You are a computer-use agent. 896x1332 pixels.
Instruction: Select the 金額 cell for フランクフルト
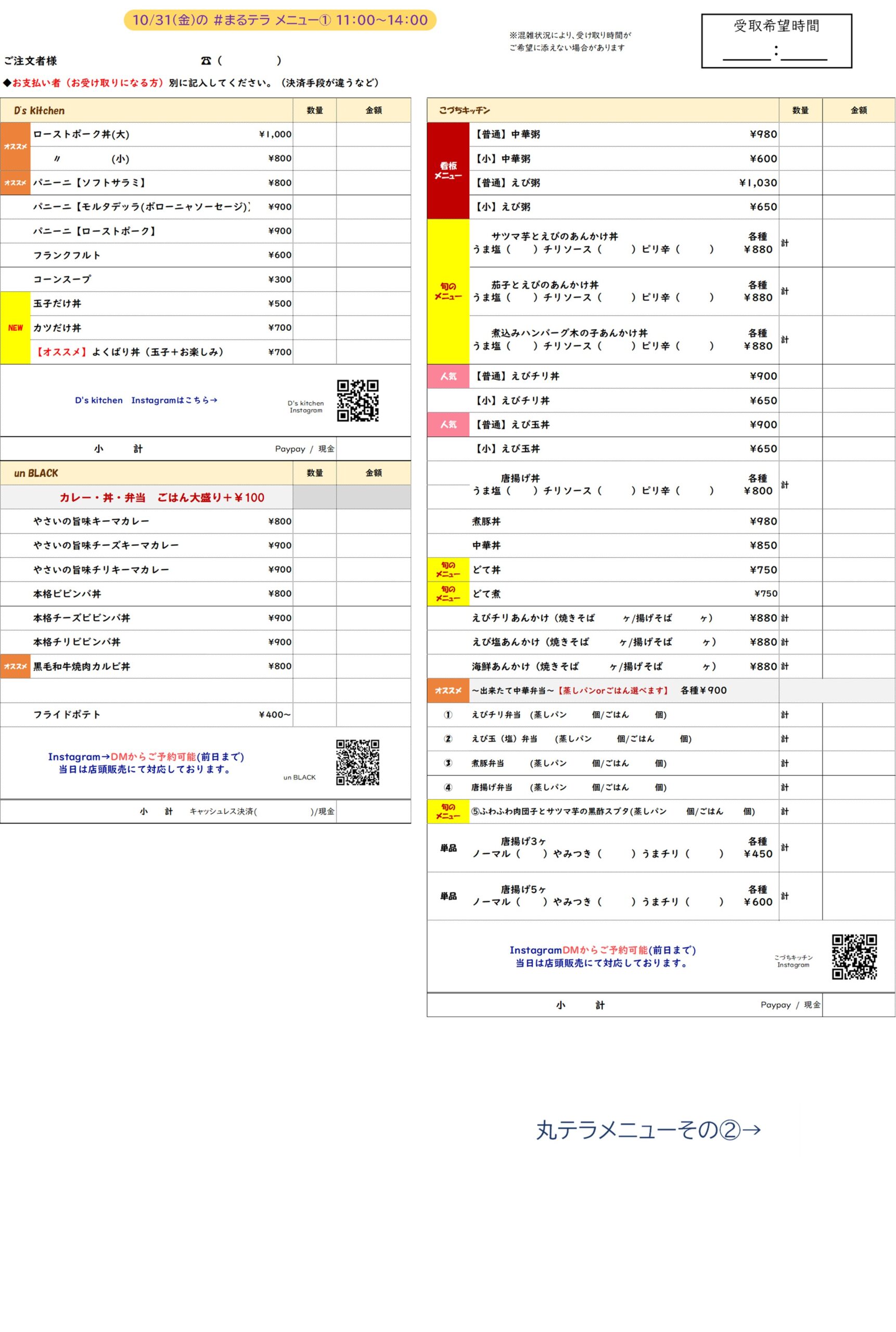(x=373, y=255)
